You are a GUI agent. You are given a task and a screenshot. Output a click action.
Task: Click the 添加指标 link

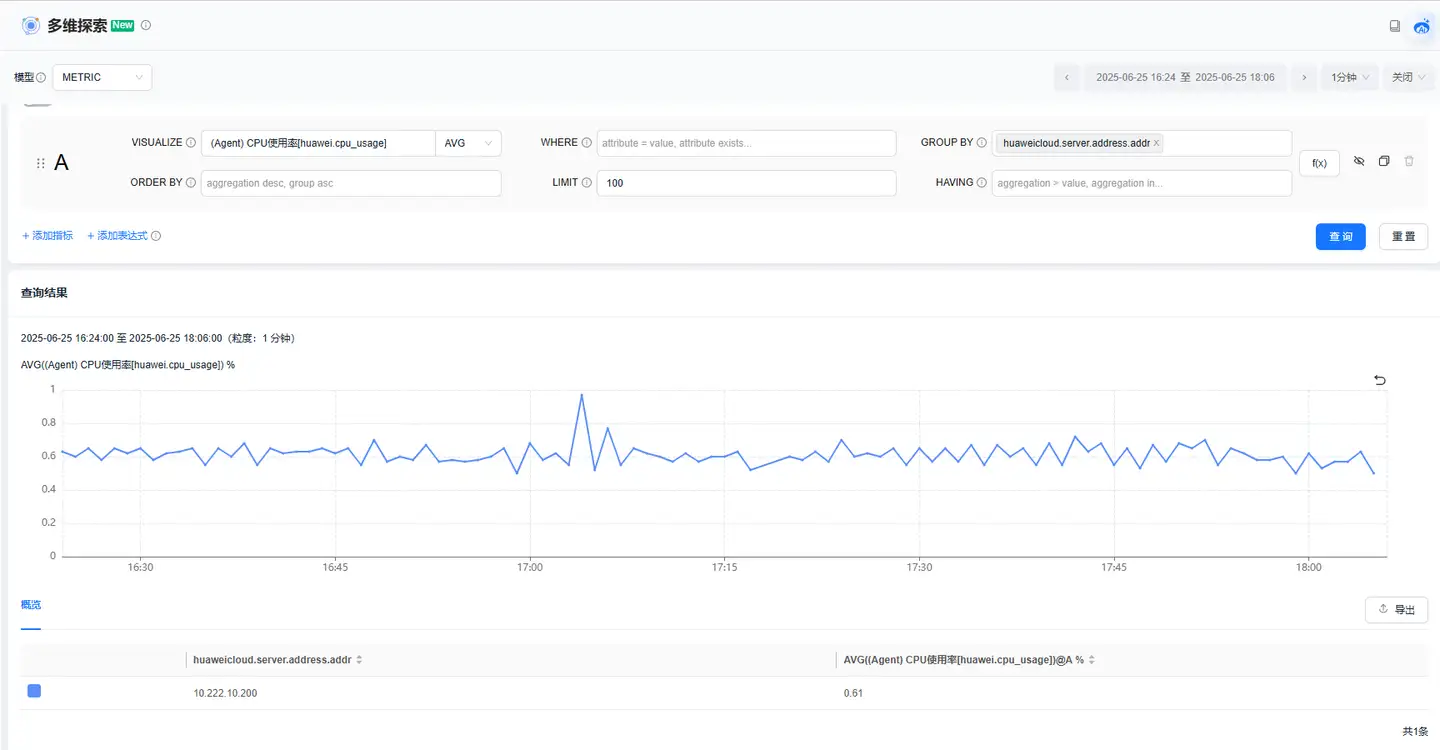tap(47, 236)
